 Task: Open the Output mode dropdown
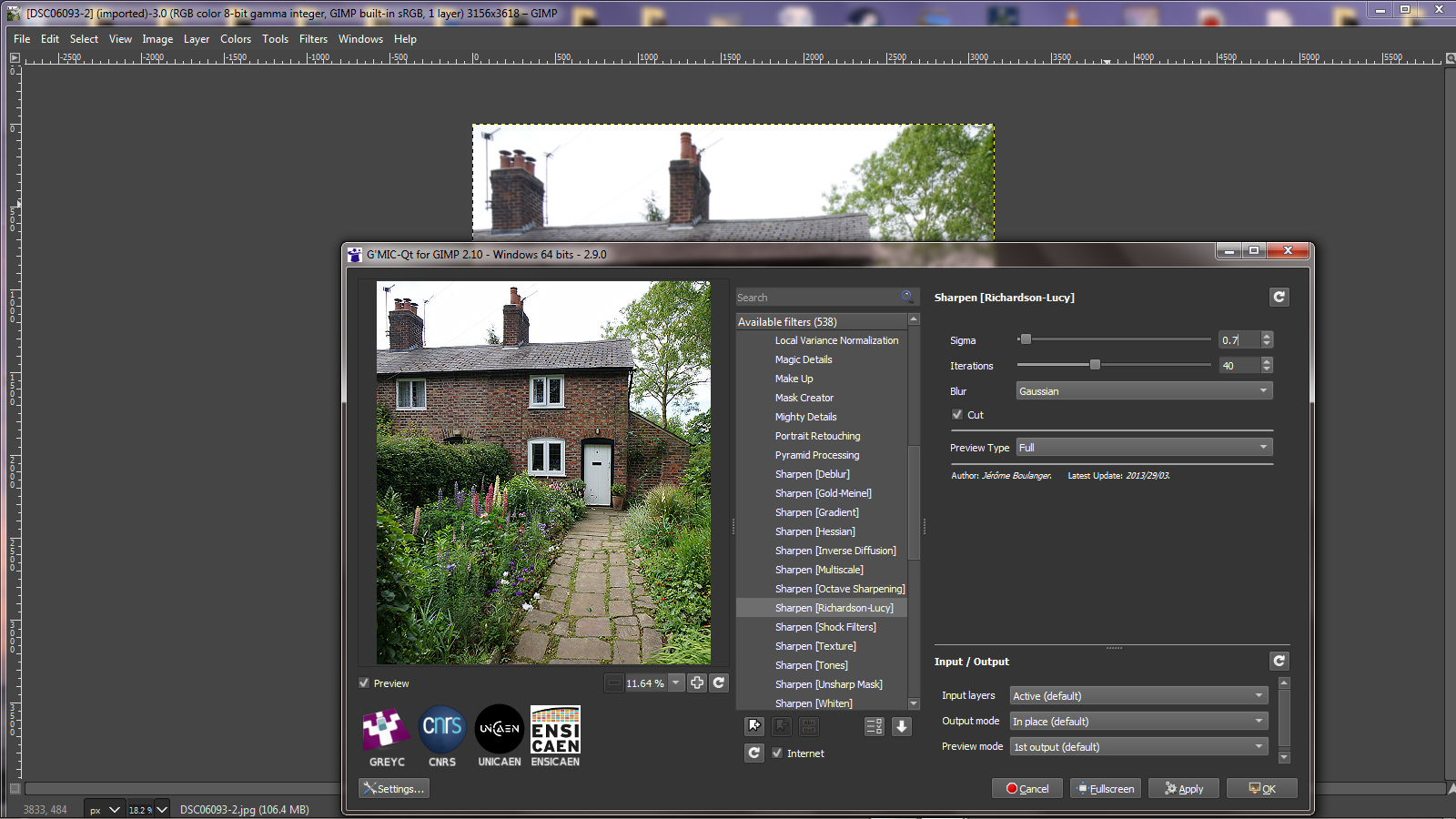(x=1138, y=722)
